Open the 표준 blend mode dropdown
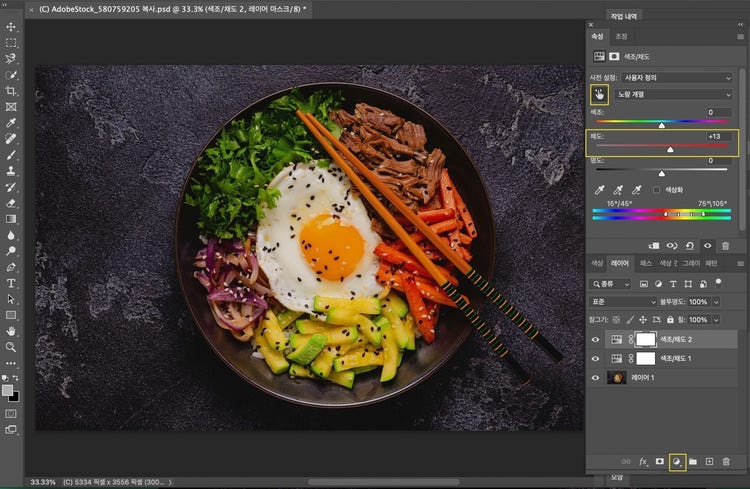The width and height of the screenshot is (750, 489). pyautogui.click(x=622, y=301)
